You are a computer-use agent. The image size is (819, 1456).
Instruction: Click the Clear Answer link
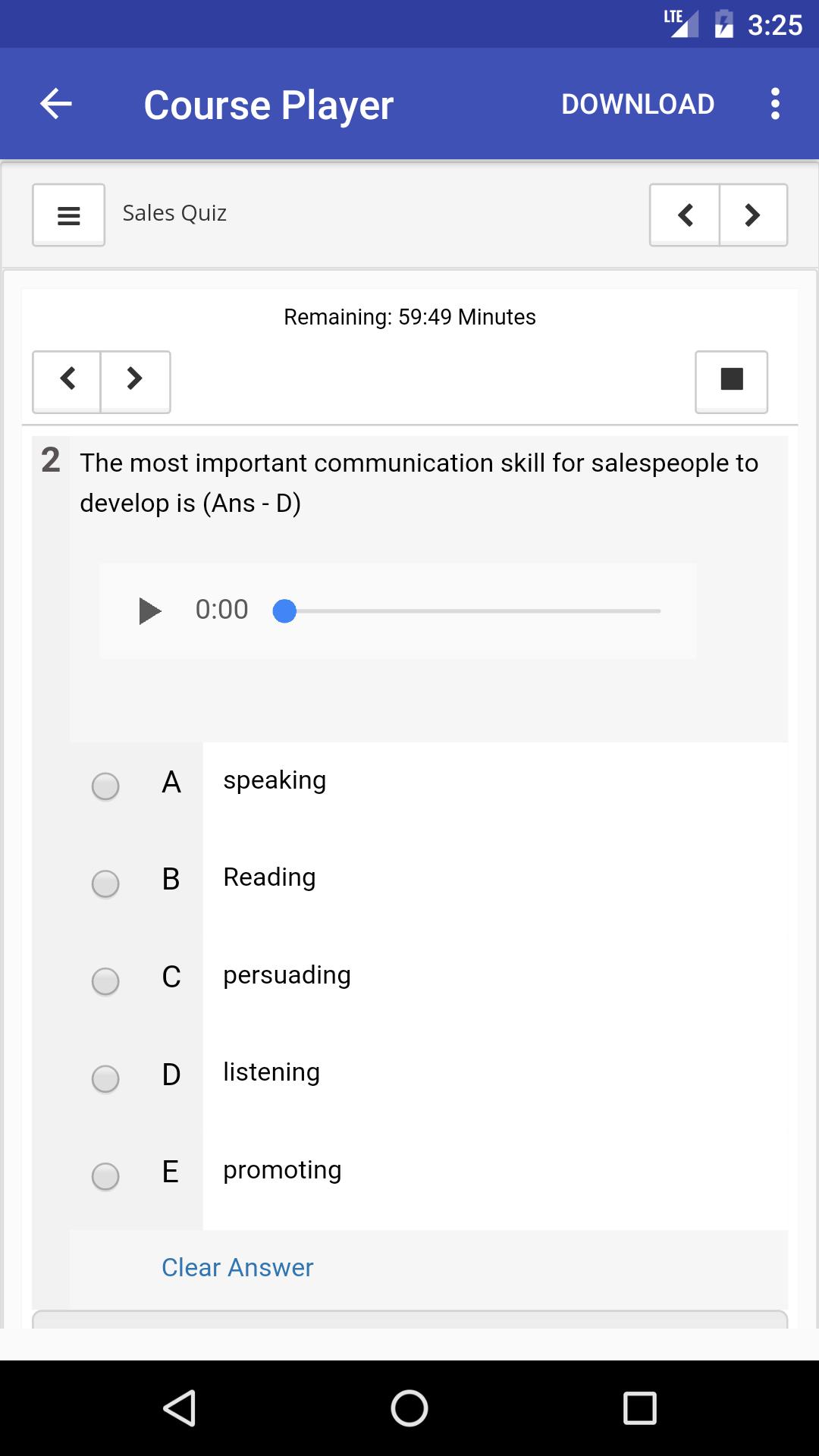point(237,1267)
